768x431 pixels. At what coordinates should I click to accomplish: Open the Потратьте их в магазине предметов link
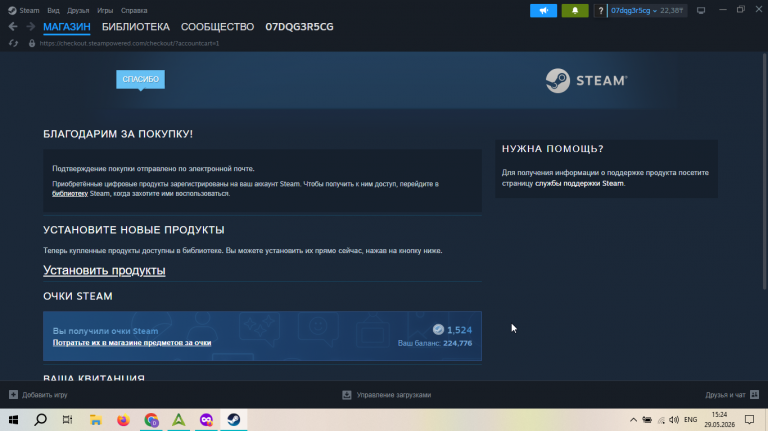point(132,342)
